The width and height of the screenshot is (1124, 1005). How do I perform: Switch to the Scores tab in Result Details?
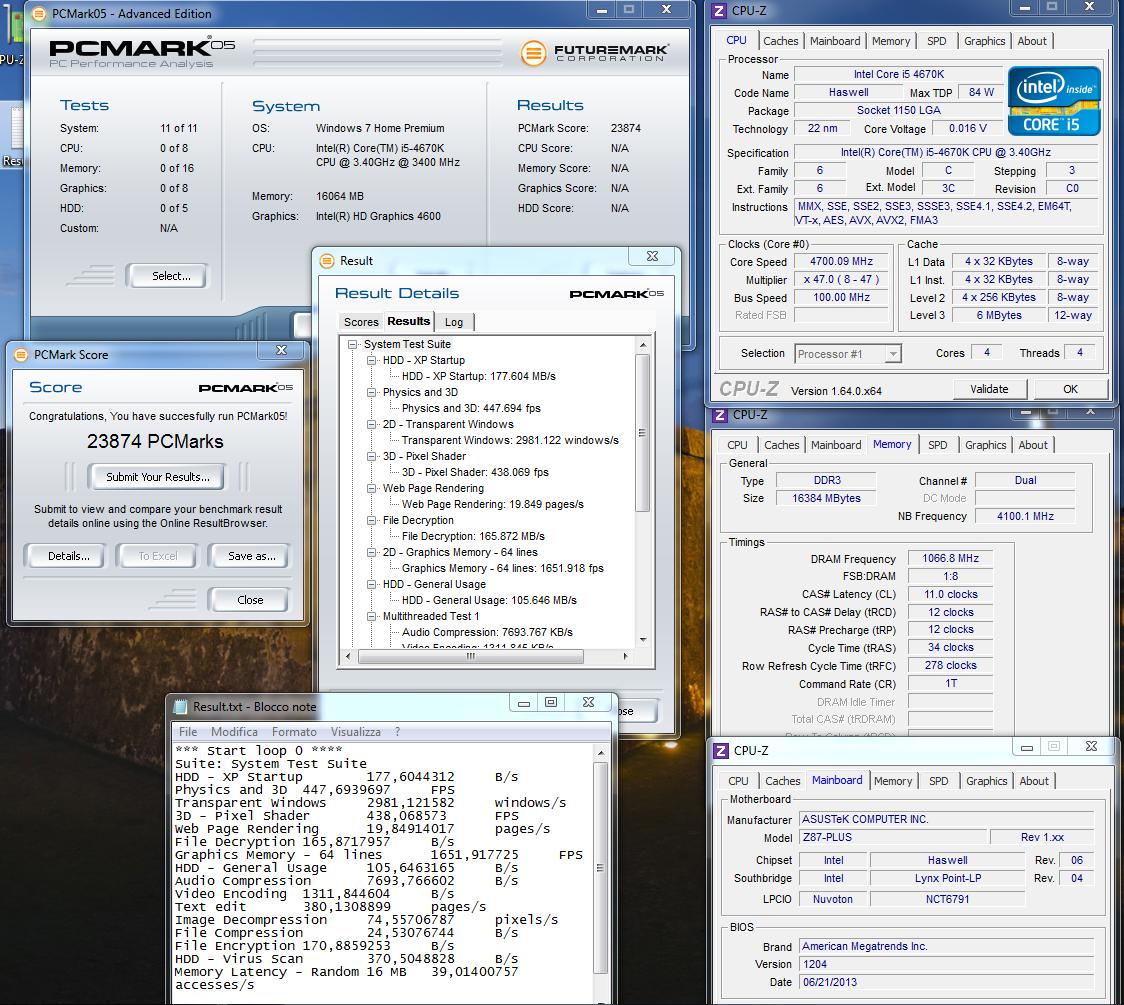pyautogui.click(x=361, y=323)
